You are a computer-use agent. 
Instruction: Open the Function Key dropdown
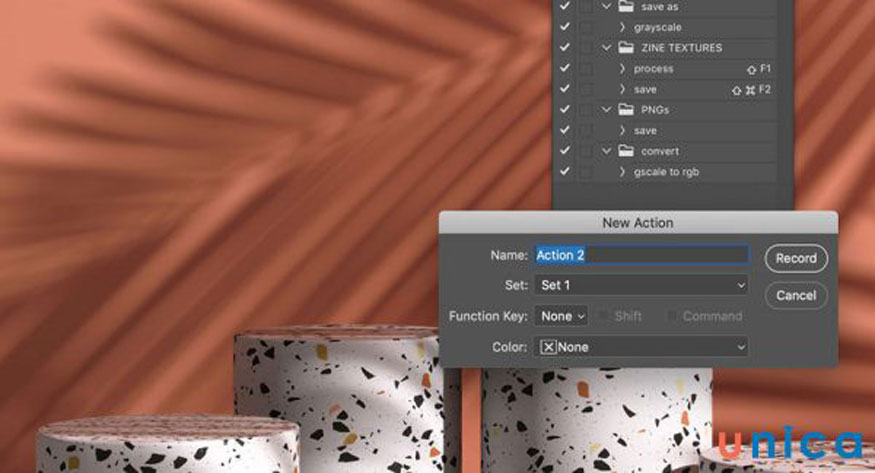(561, 316)
